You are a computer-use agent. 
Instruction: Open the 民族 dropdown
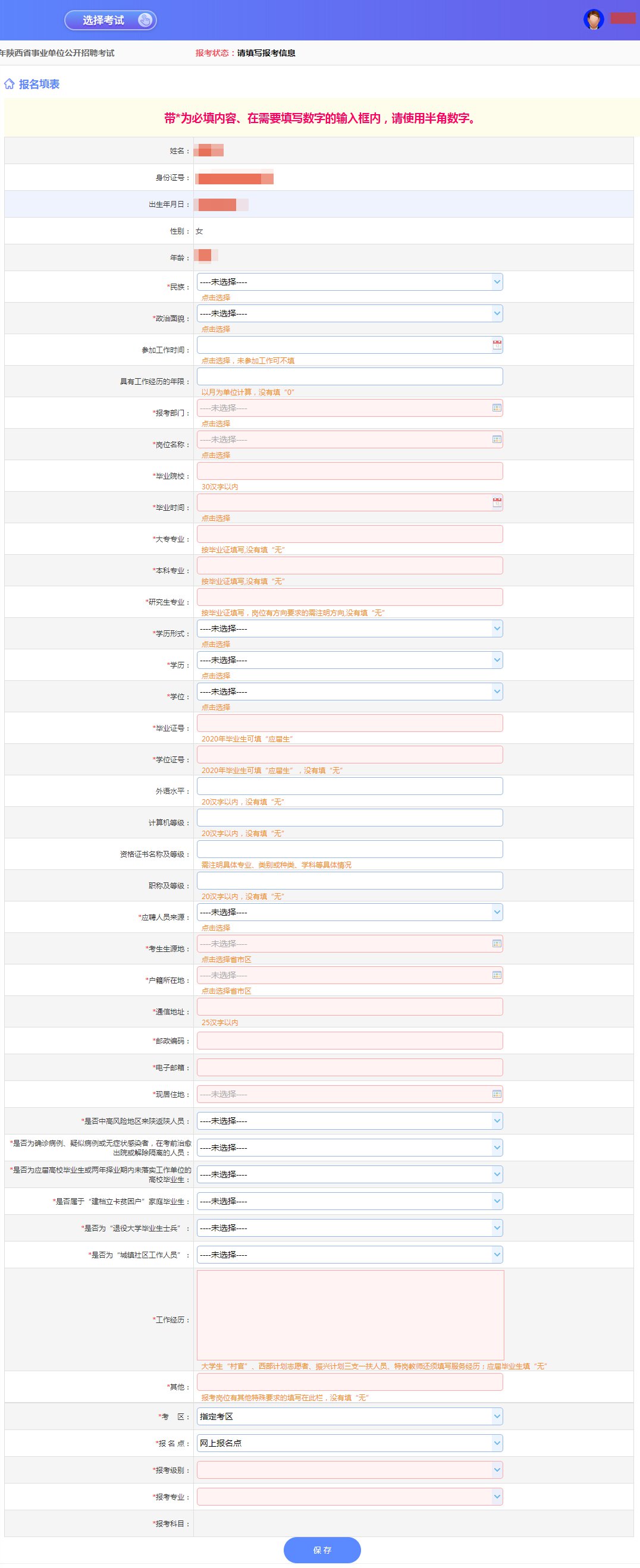pyautogui.click(x=350, y=282)
